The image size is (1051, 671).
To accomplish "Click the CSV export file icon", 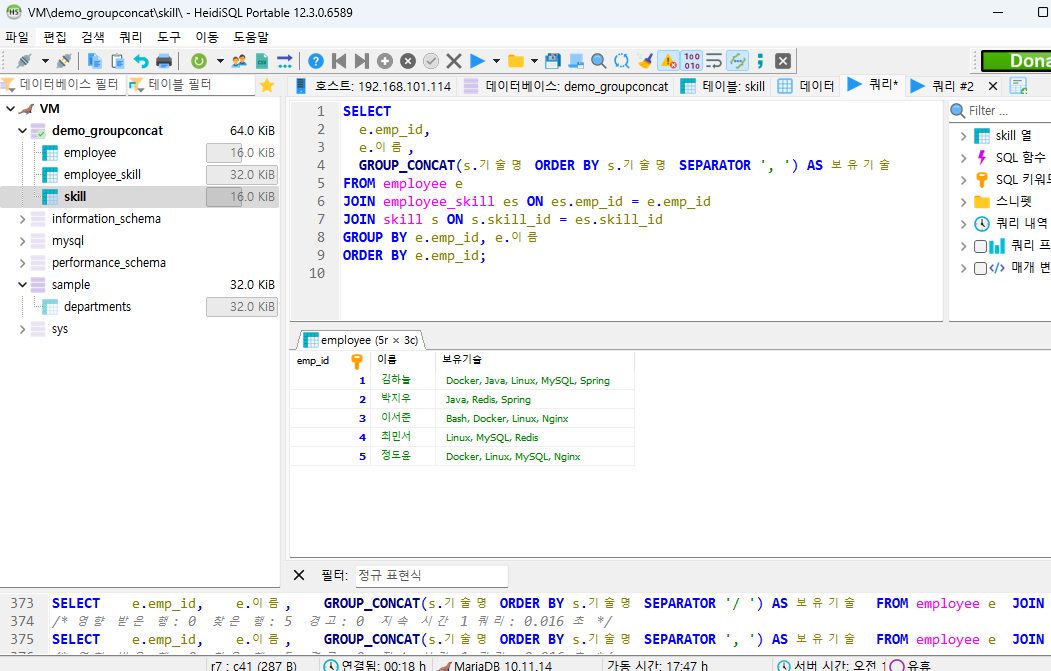I will click(x=261, y=61).
